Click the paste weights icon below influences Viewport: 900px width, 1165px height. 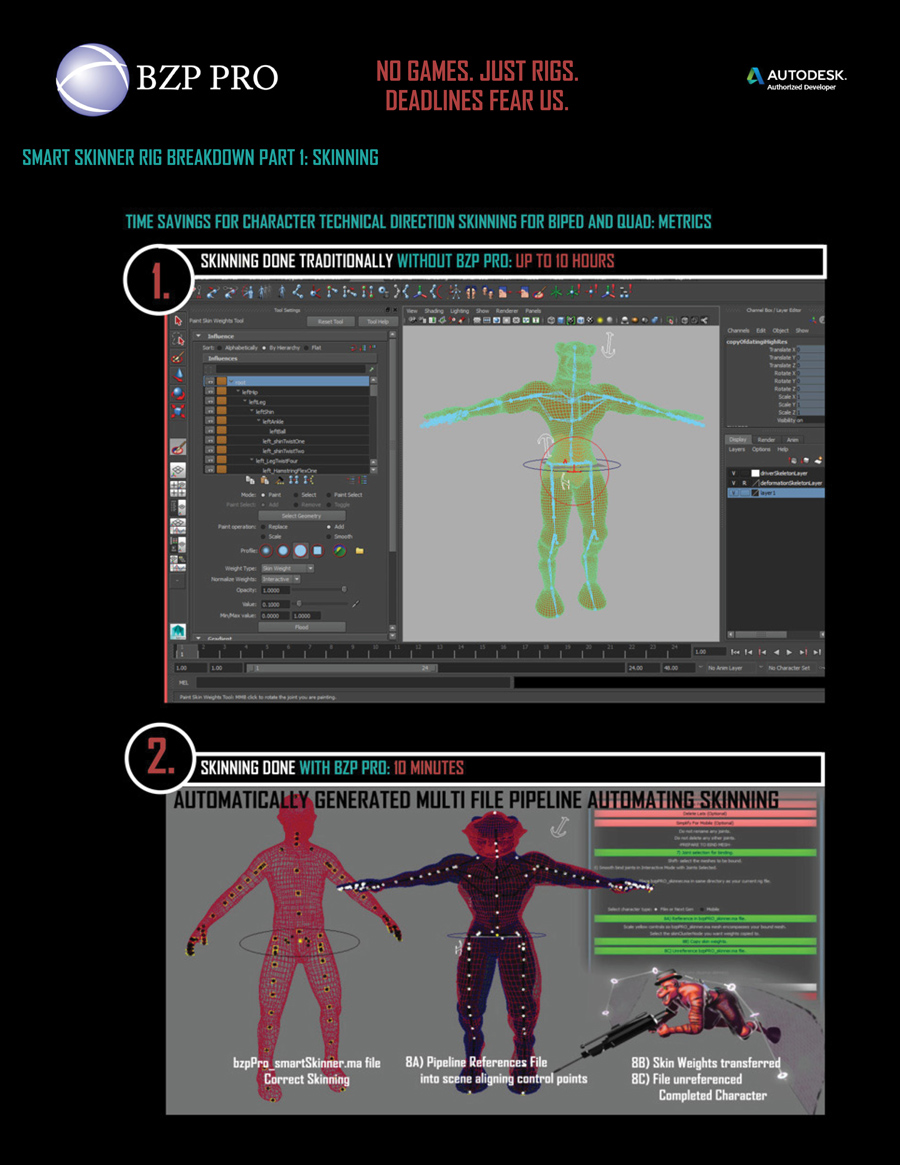(x=265, y=481)
